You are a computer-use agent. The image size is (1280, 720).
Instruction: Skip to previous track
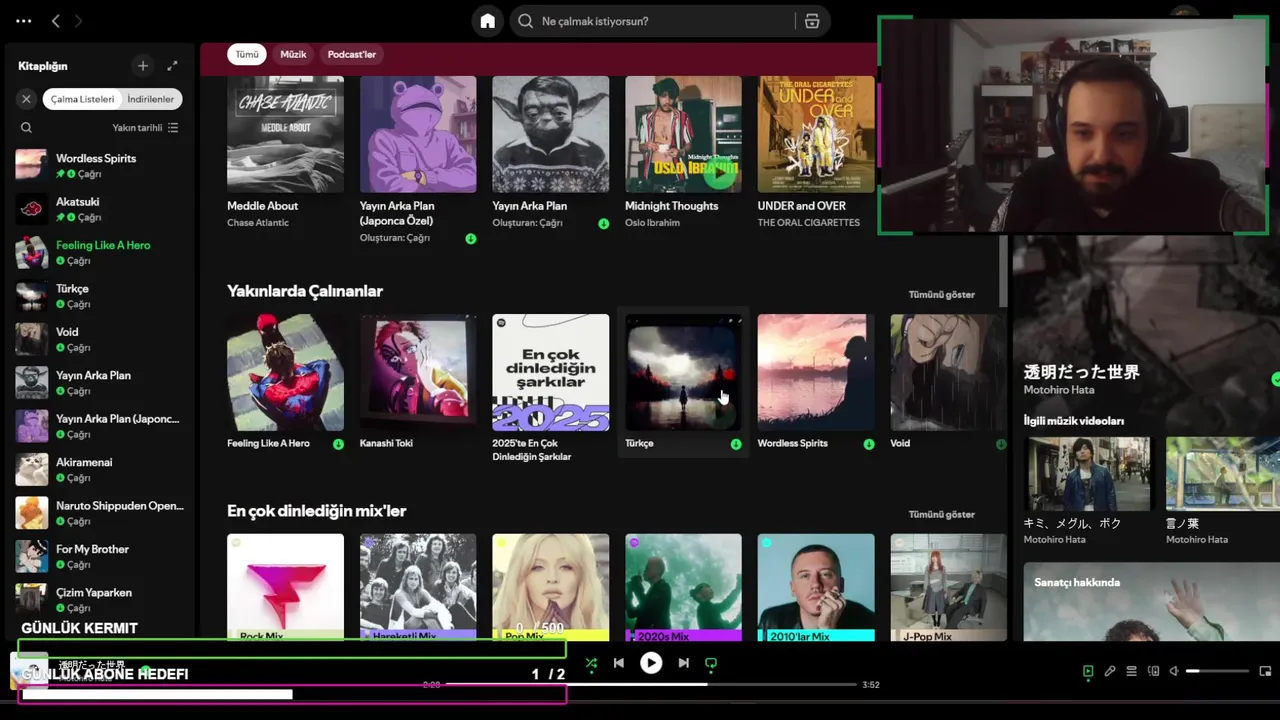coord(619,663)
